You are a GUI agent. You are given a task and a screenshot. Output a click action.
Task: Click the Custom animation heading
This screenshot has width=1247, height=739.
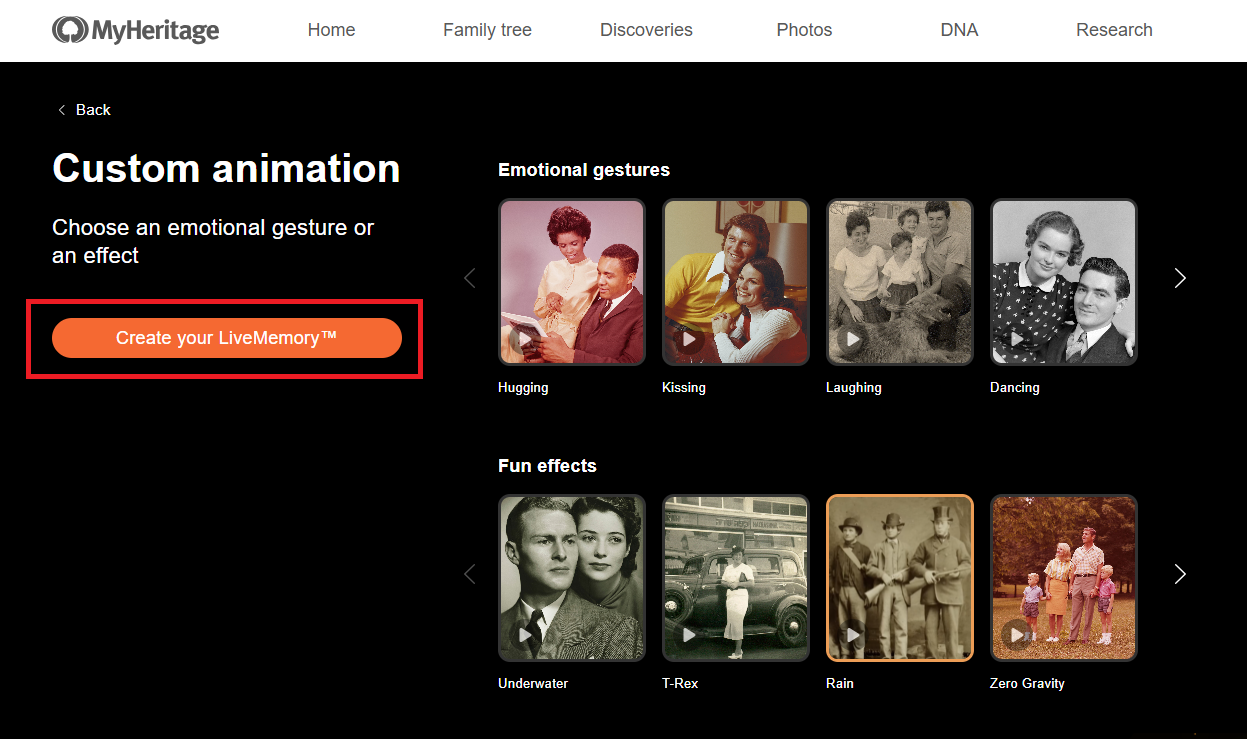(x=226, y=168)
